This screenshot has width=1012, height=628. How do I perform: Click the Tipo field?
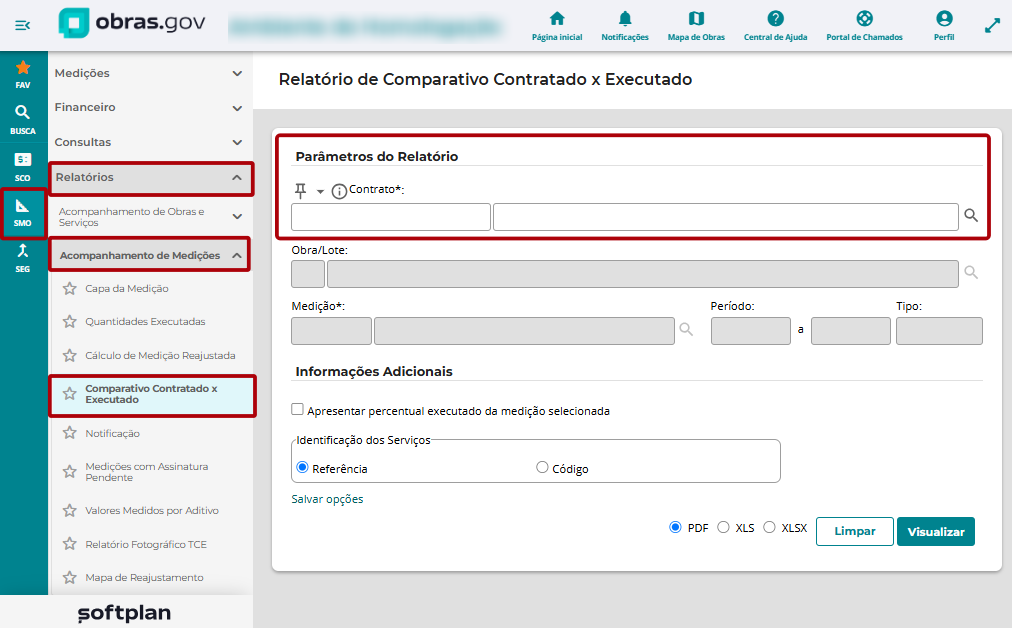coord(939,330)
